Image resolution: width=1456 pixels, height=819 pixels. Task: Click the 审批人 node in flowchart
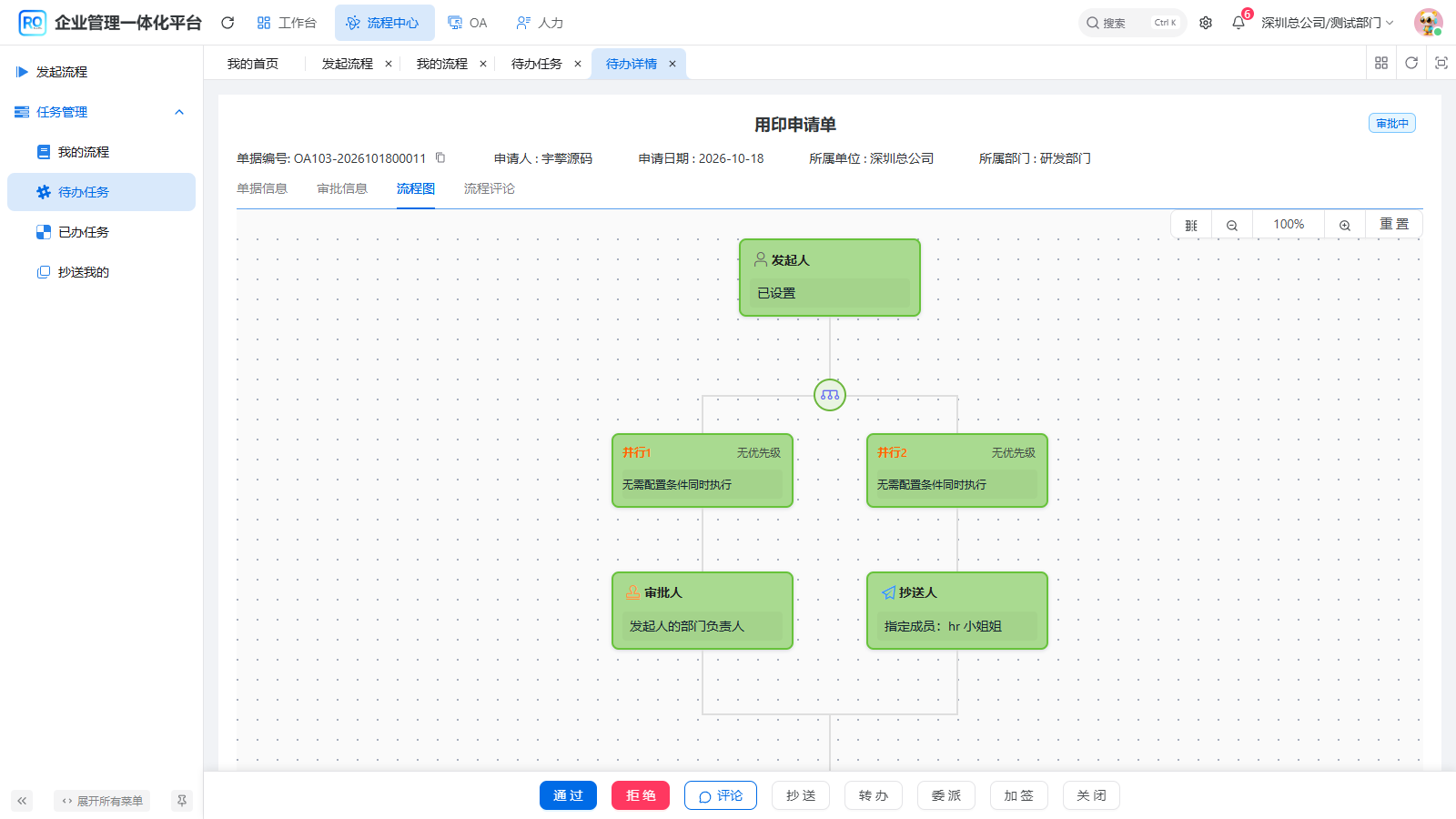pyautogui.click(x=703, y=611)
